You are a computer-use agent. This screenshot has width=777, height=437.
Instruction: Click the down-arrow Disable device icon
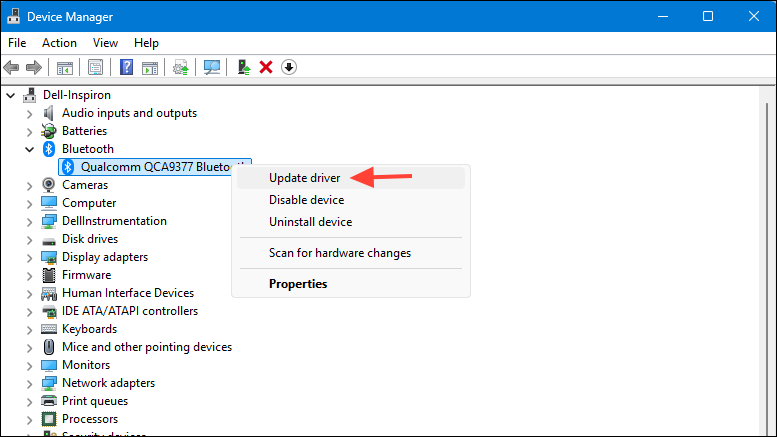[x=289, y=67]
